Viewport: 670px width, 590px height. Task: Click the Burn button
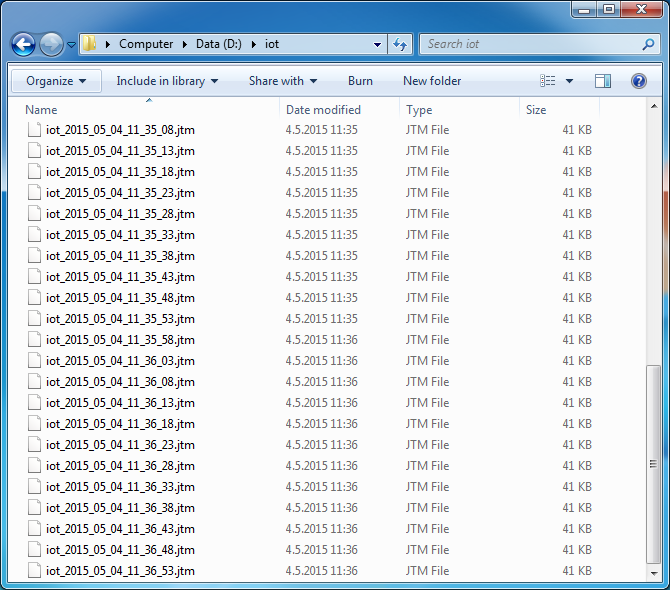click(x=360, y=81)
